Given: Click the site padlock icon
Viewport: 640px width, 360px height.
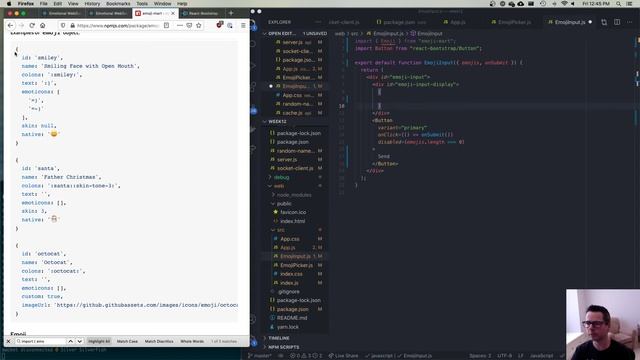Looking at the screenshot, I should [x=72, y=25].
